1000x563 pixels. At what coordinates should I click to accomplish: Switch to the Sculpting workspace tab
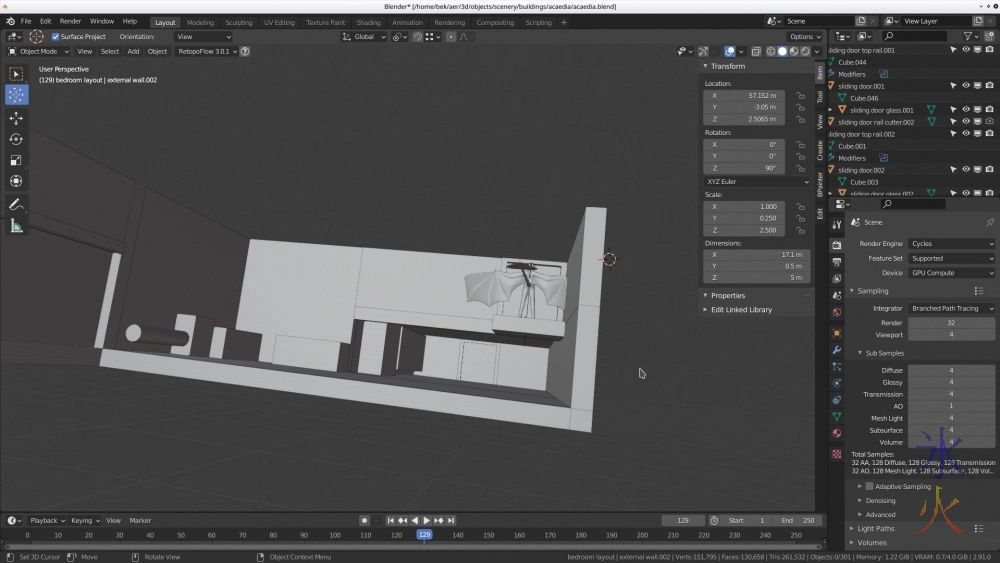coord(238,22)
